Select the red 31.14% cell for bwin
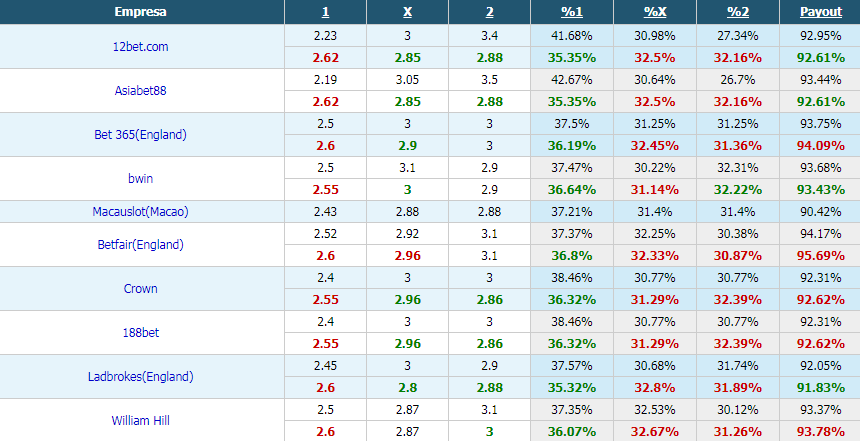 [655, 190]
